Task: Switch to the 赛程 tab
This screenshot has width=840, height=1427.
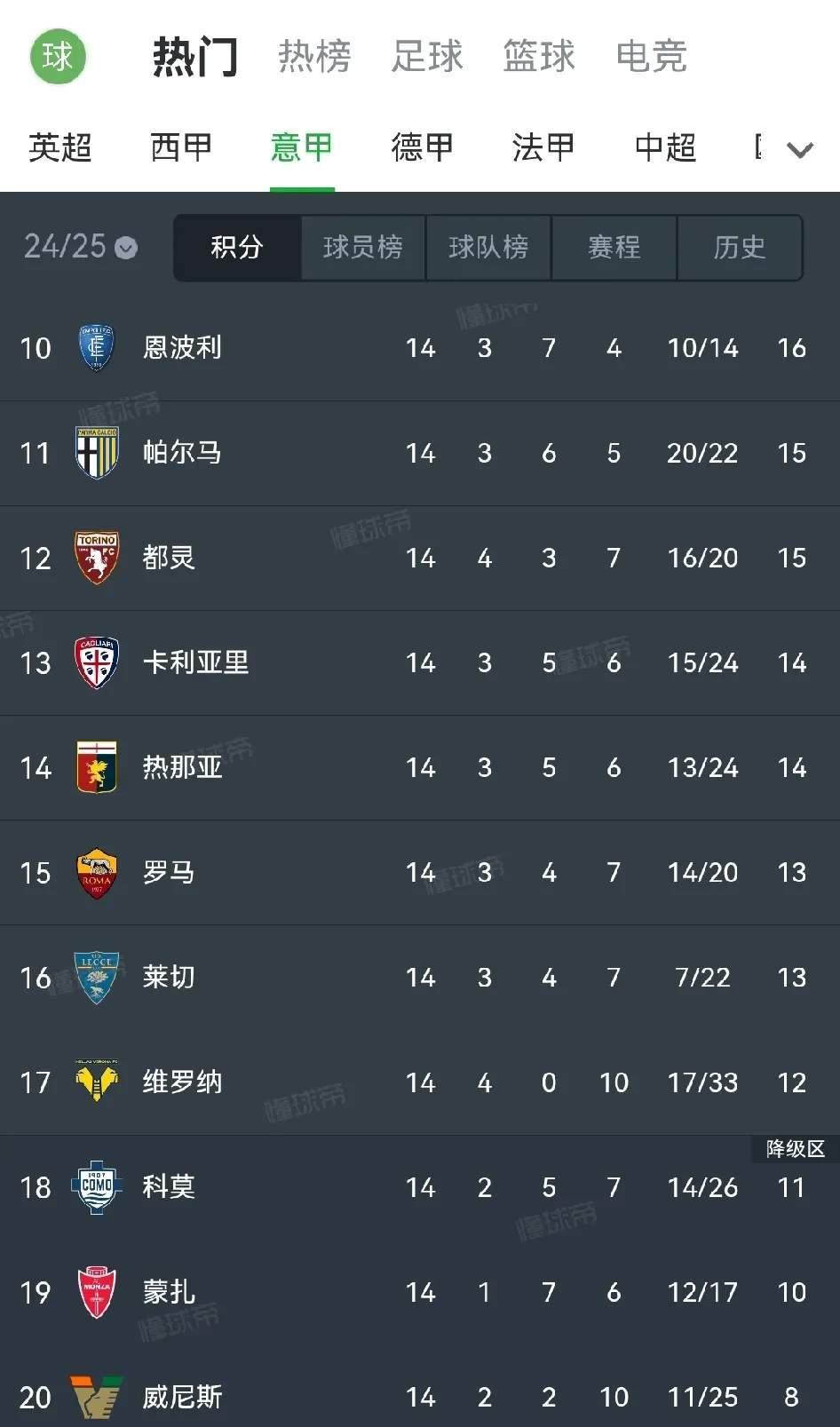Action: (x=614, y=247)
